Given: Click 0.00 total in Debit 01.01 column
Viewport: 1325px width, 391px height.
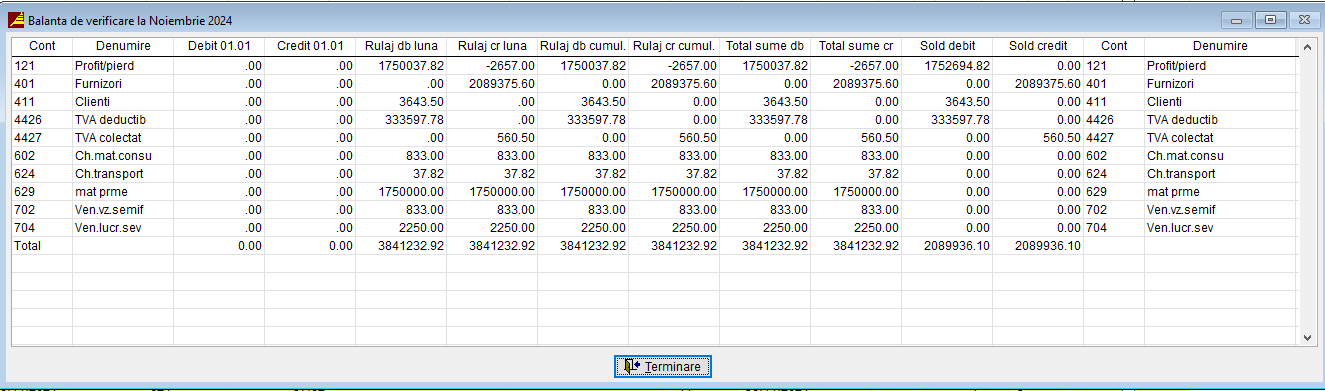Looking at the screenshot, I should (x=251, y=246).
